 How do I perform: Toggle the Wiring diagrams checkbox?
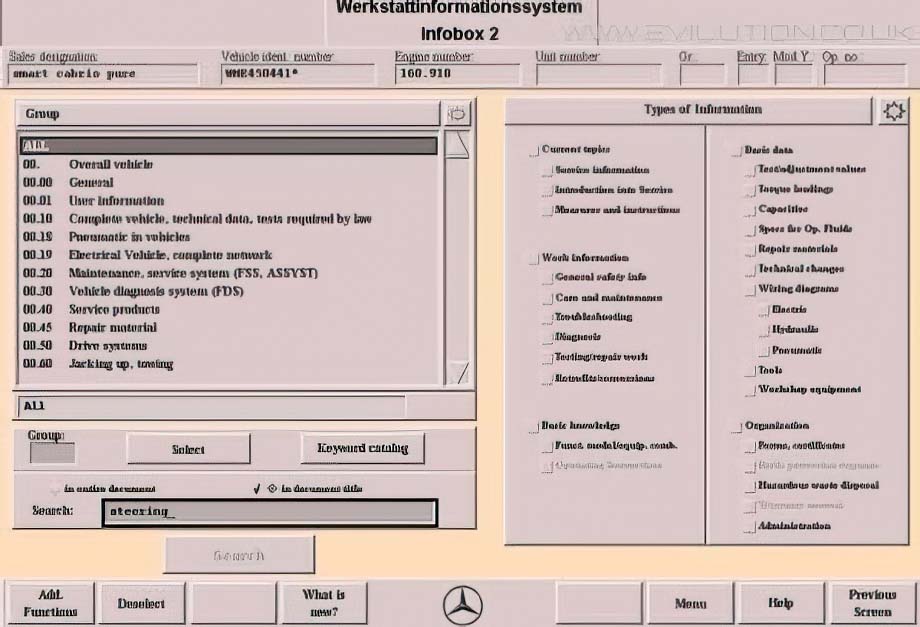tap(751, 290)
